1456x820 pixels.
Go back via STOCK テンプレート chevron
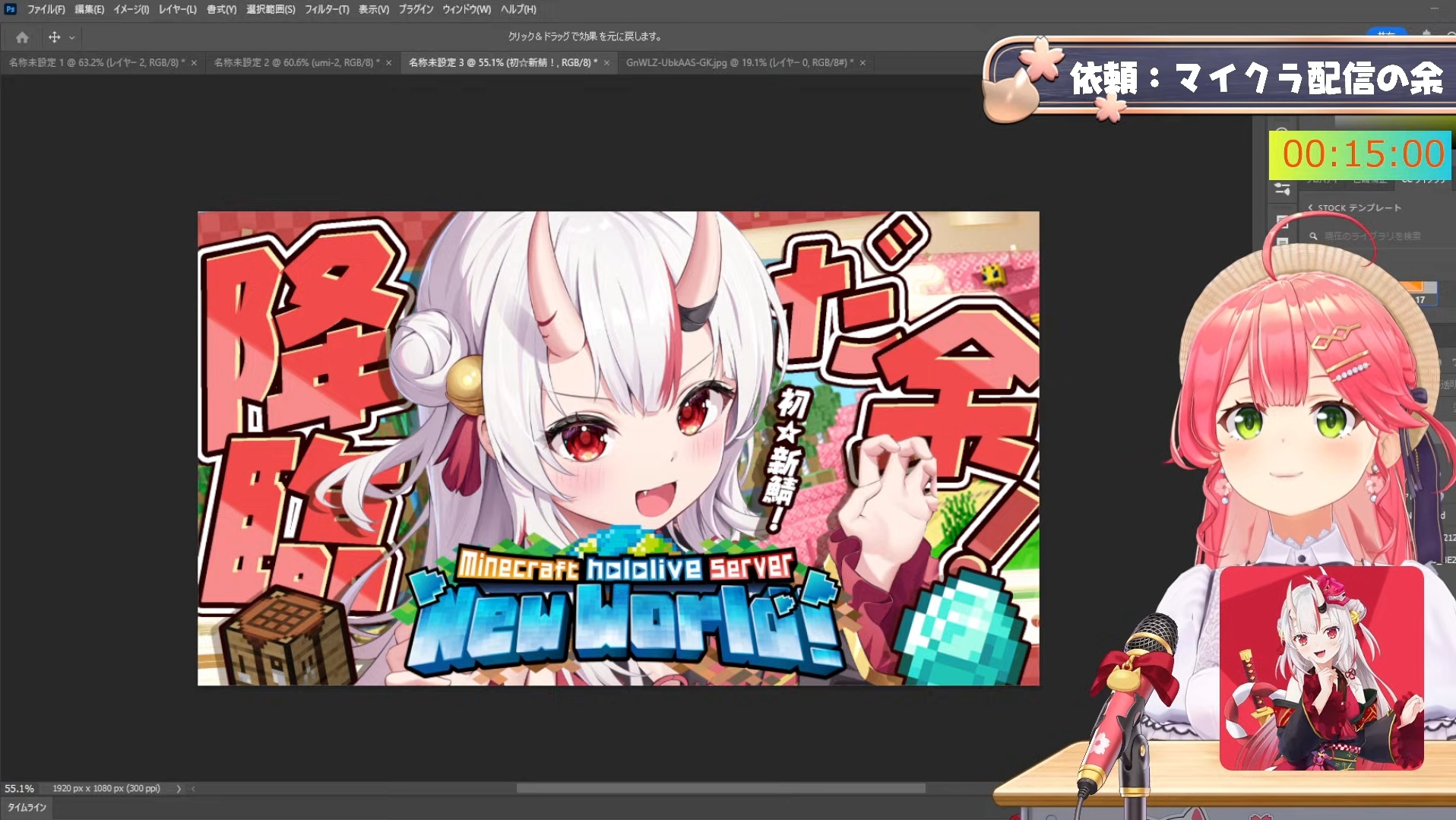tap(1310, 207)
